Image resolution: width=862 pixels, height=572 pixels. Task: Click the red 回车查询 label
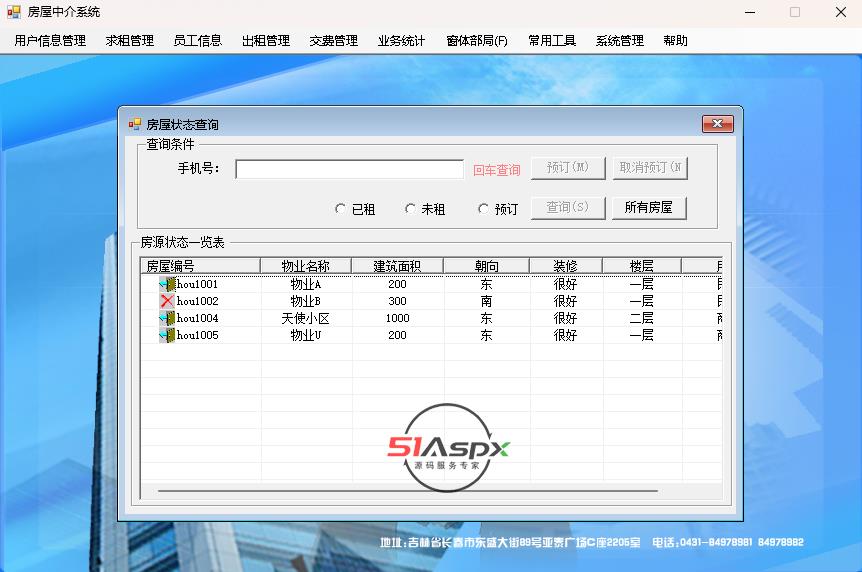[x=496, y=170]
